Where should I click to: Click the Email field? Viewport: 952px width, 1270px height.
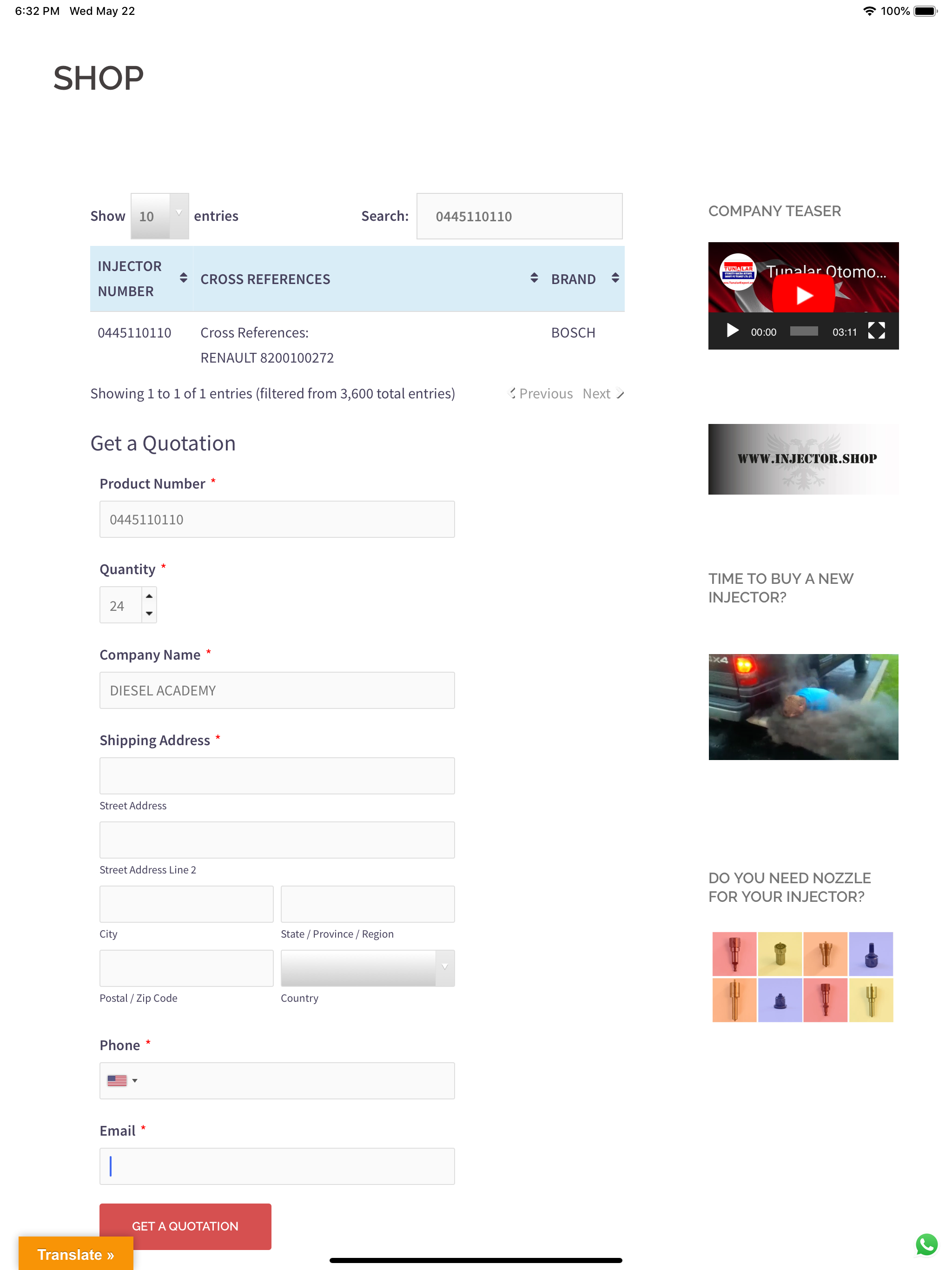pyautogui.click(x=277, y=1166)
